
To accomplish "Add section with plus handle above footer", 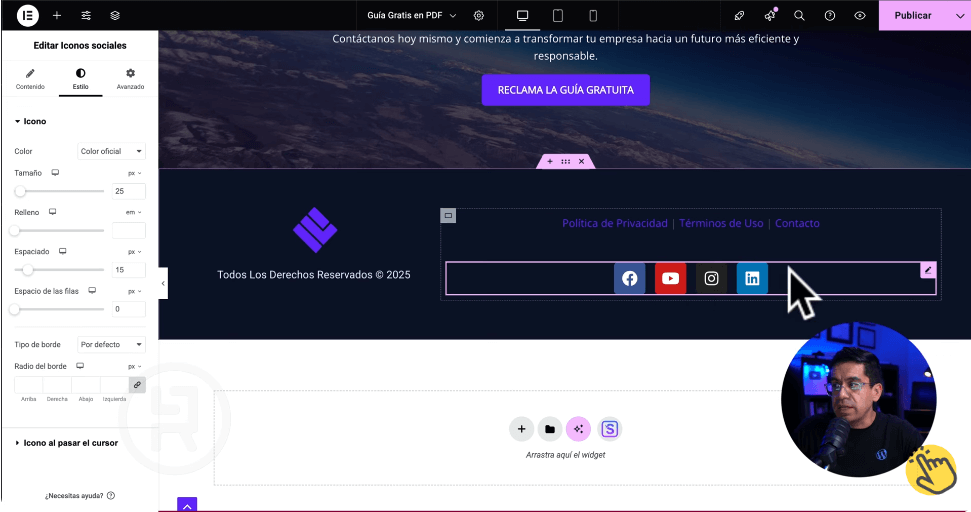I will 550,162.
